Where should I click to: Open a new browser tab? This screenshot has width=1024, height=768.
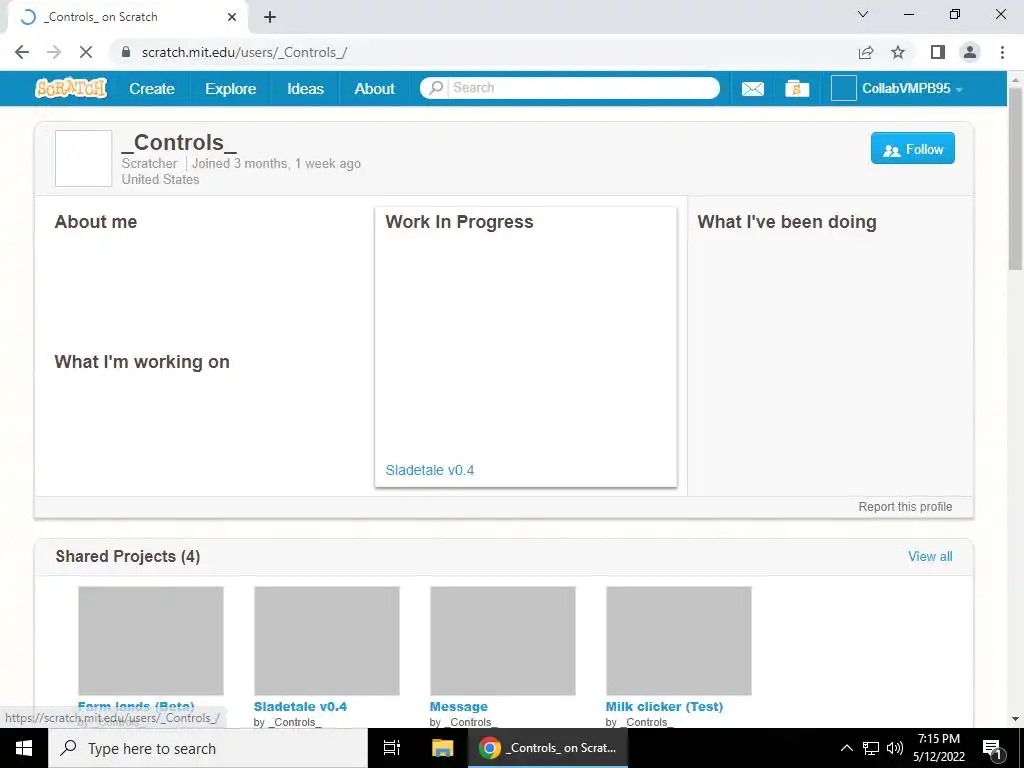pos(270,17)
